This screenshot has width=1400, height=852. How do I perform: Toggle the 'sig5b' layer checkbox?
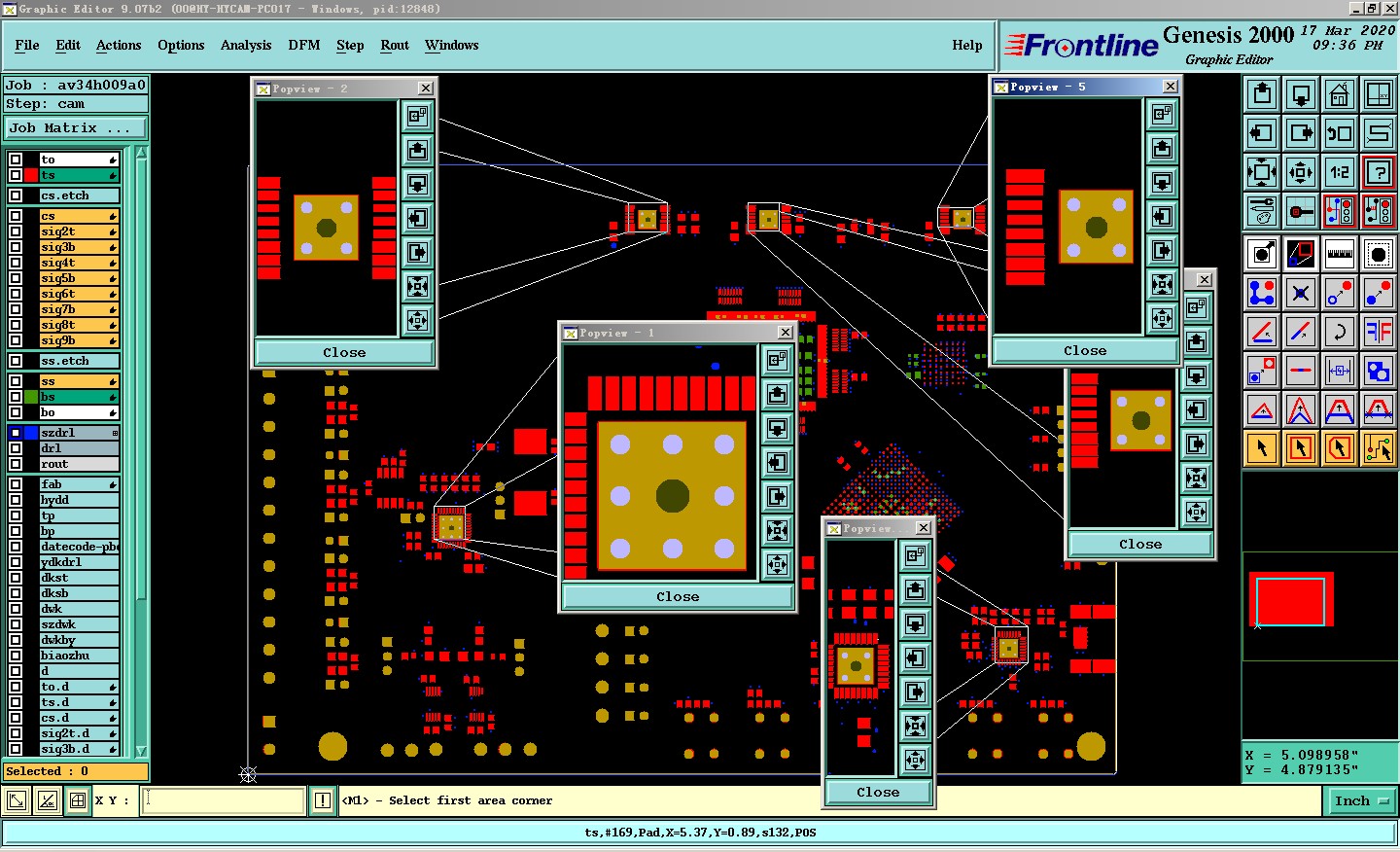click(16, 278)
